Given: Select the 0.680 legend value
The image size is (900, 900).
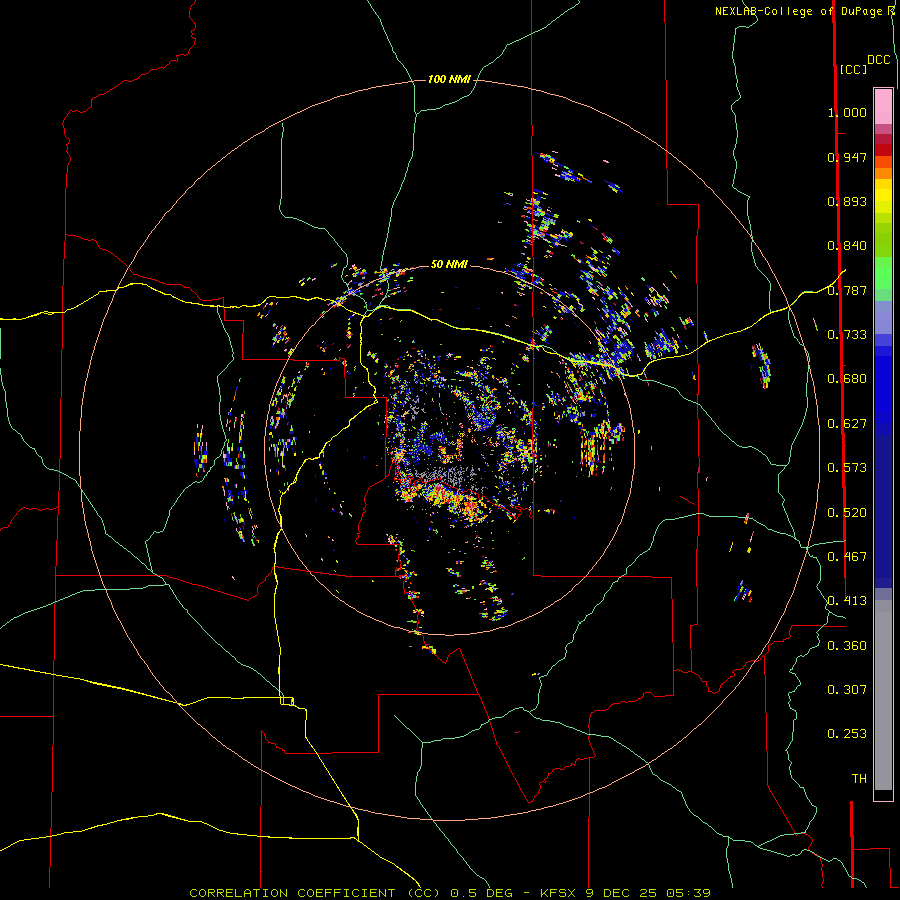Looking at the screenshot, I should [847, 379].
